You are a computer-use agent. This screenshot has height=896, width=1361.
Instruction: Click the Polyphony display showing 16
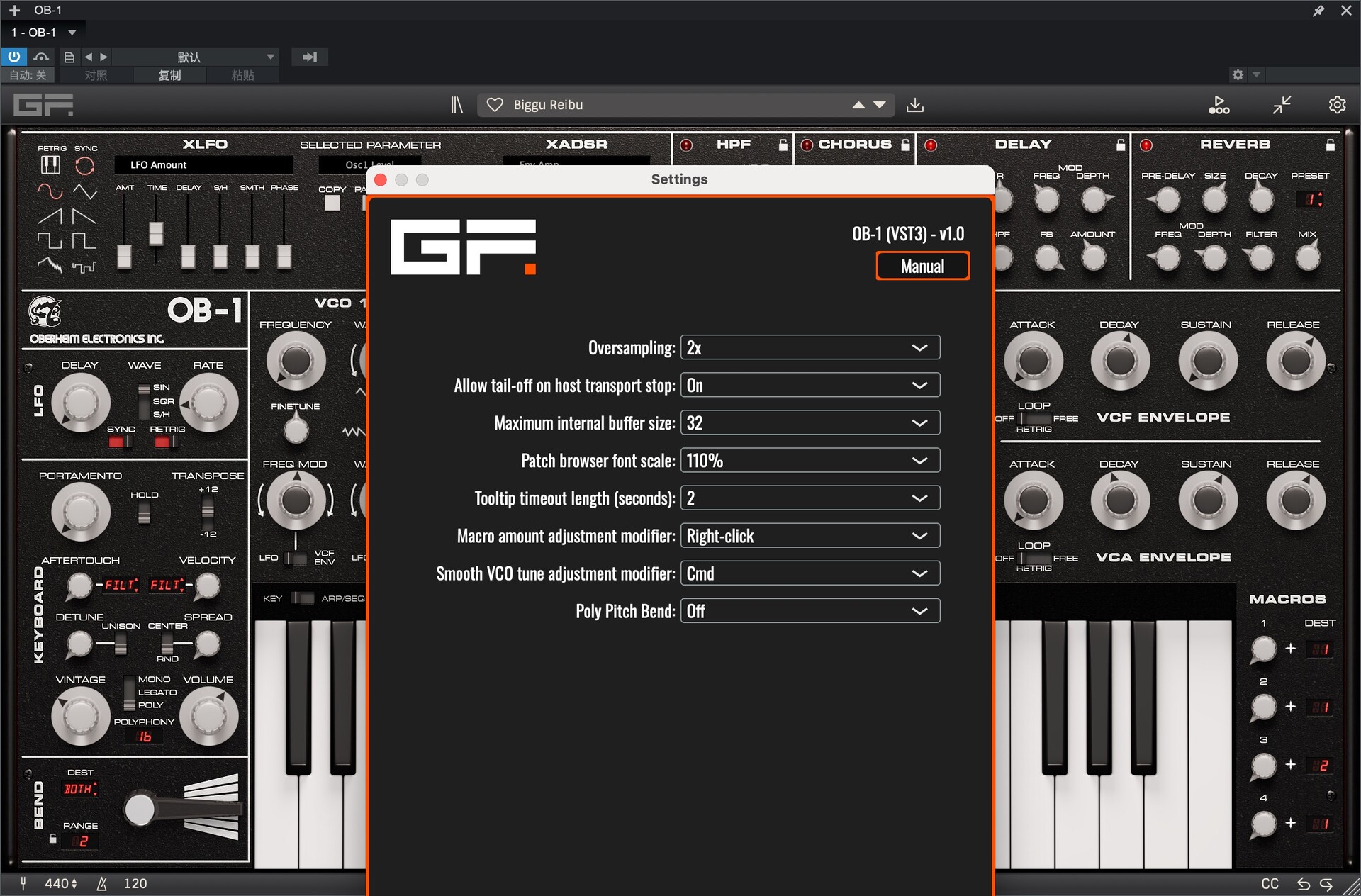click(x=145, y=737)
